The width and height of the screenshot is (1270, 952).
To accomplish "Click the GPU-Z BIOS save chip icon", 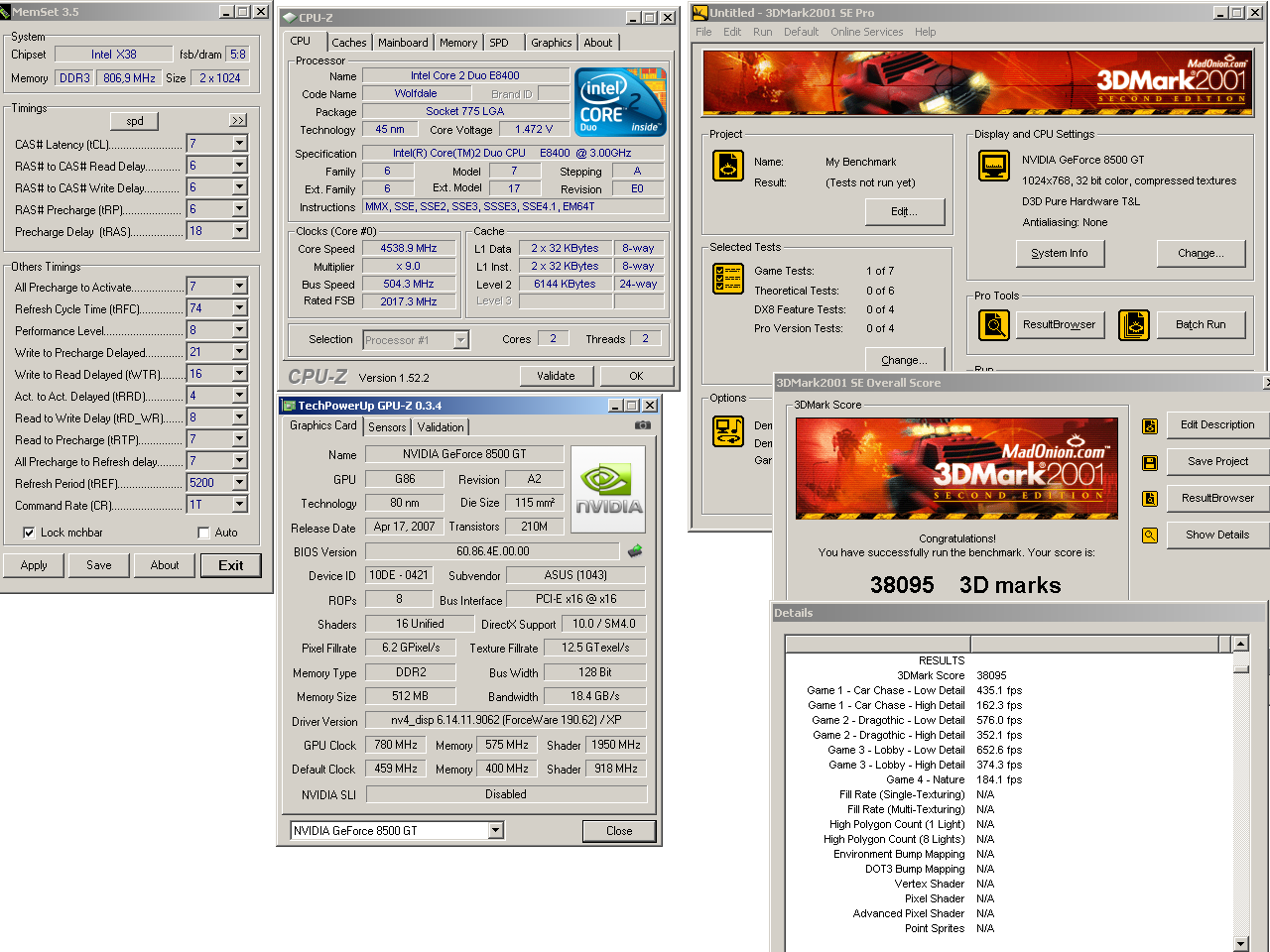I will (x=635, y=550).
